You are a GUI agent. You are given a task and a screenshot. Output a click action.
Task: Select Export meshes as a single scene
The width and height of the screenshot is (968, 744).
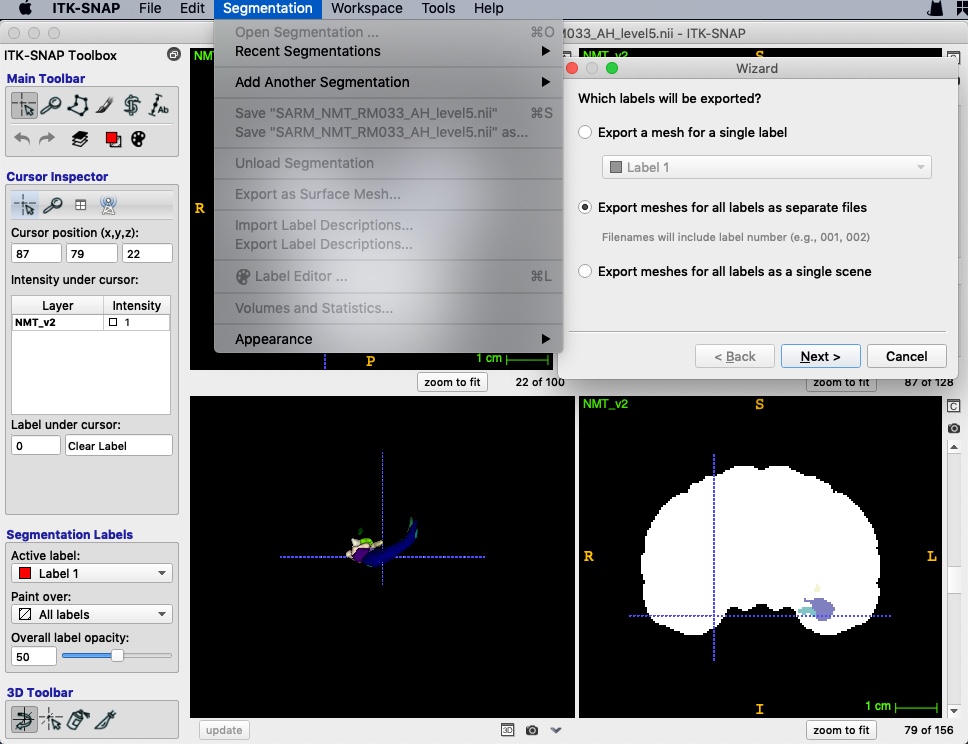(586, 272)
